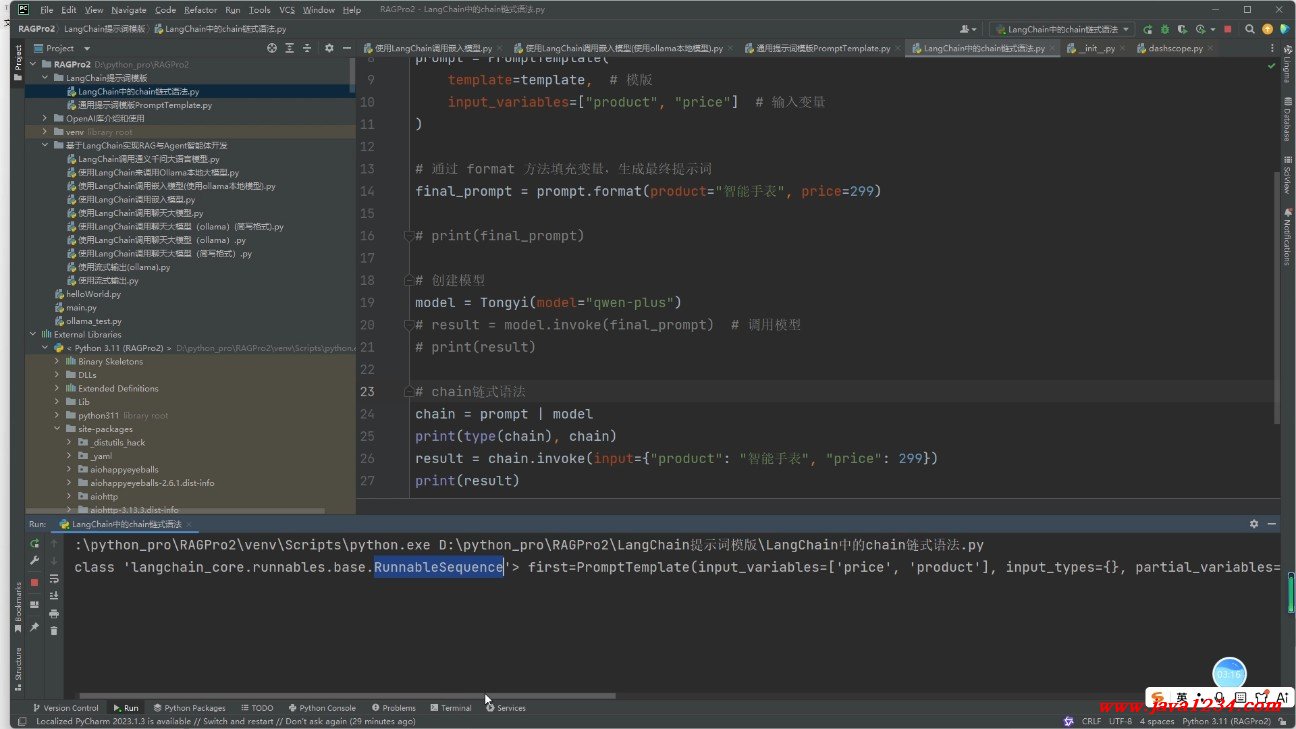Open the run configuration dropdown

[1061, 30]
